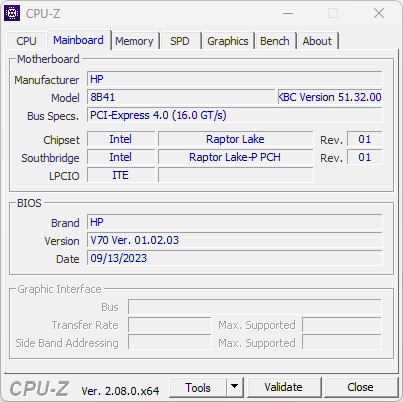Select the Mainboard tab

click(78, 40)
